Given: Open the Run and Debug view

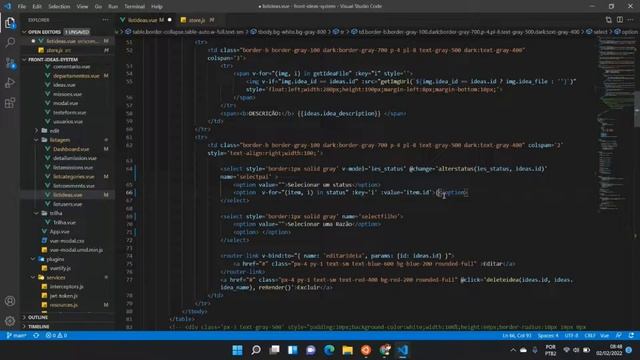Looking at the screenshot, I should click(10, 83).
